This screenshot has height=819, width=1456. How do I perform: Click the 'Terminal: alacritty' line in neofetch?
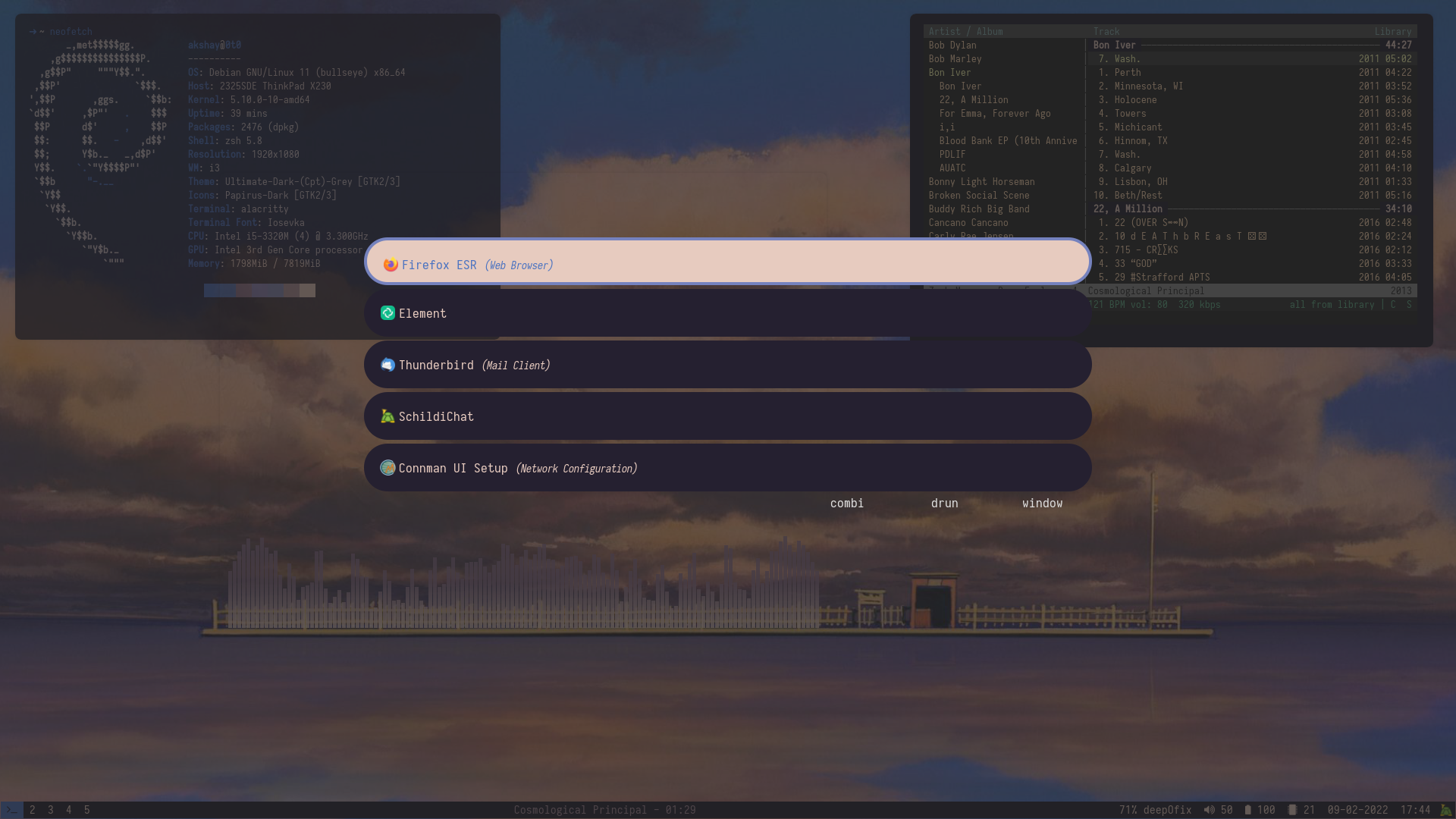point(238,209)
